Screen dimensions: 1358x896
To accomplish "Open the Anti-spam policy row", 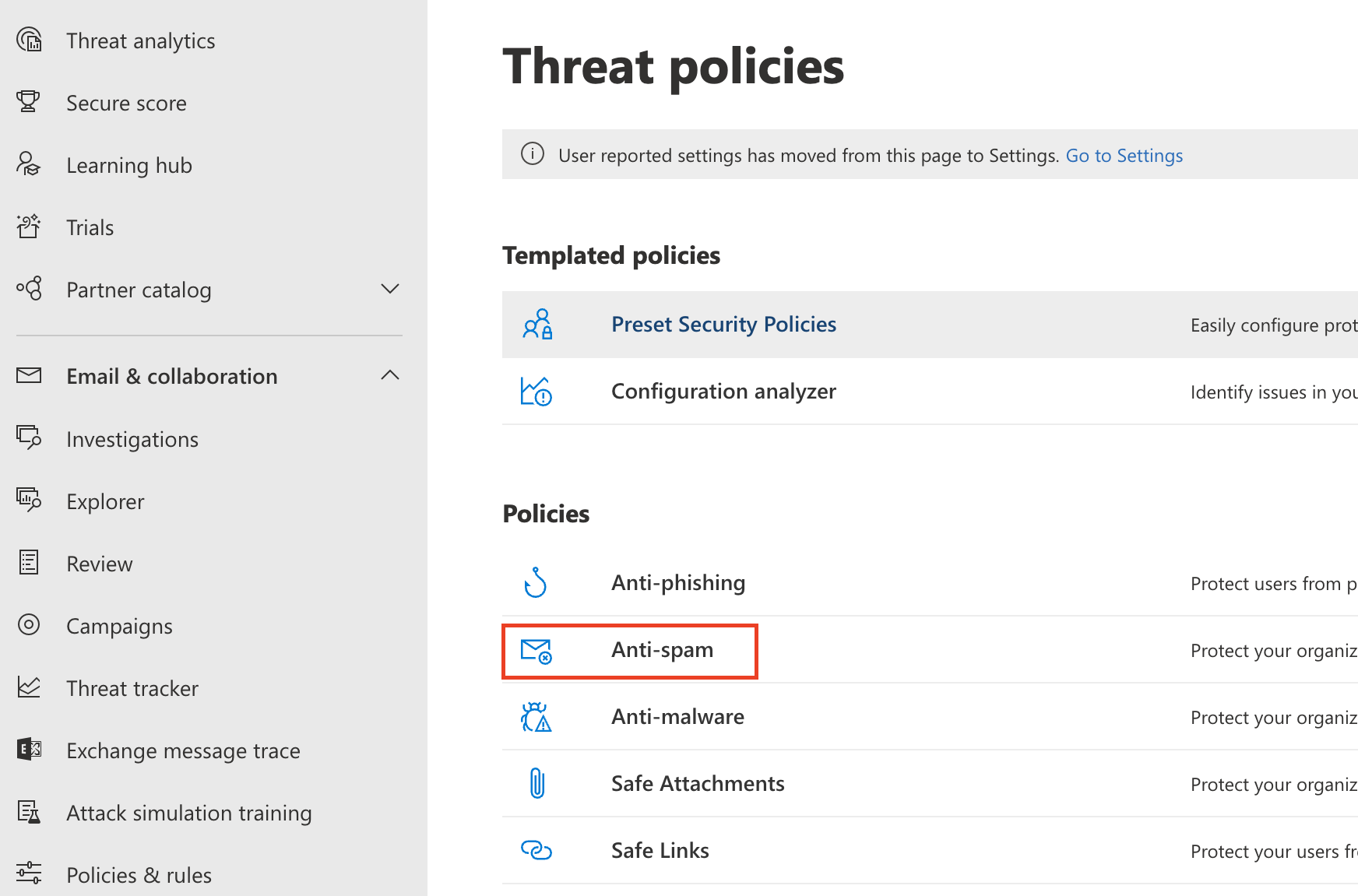I will coord(663,650).
